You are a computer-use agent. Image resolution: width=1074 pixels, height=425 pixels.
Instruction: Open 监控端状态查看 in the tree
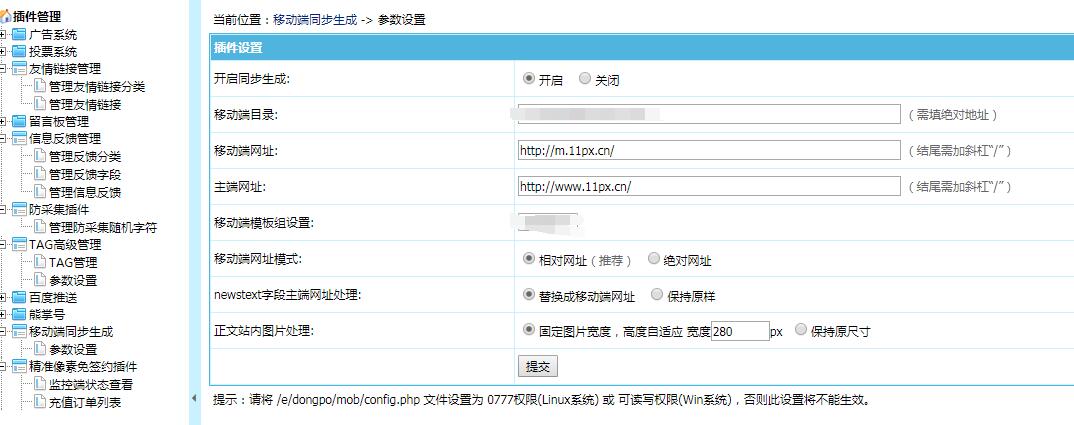coord(91,385)
